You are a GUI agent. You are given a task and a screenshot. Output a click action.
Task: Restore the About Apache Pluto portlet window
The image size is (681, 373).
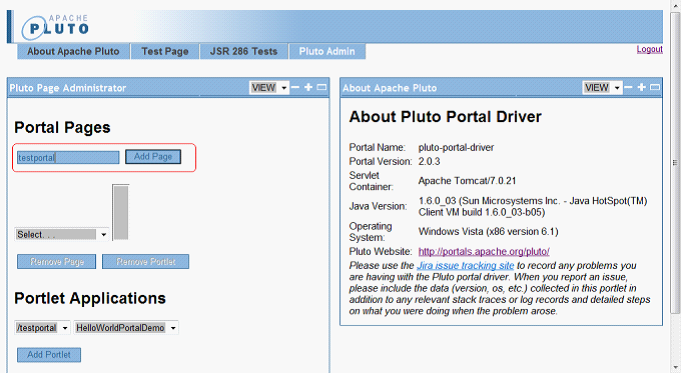655,87
